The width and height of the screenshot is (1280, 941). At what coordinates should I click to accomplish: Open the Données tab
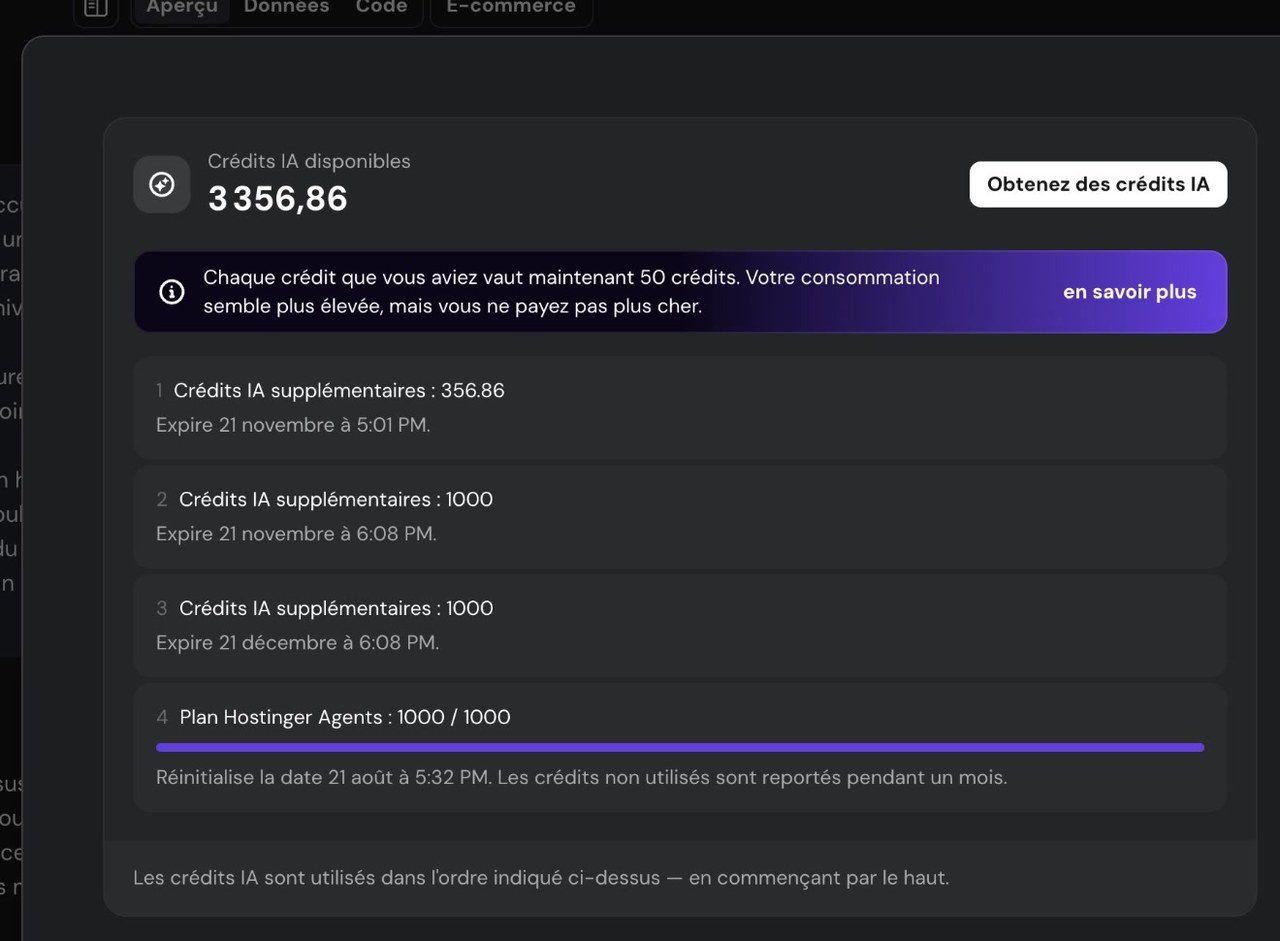[x=287, y=8]
